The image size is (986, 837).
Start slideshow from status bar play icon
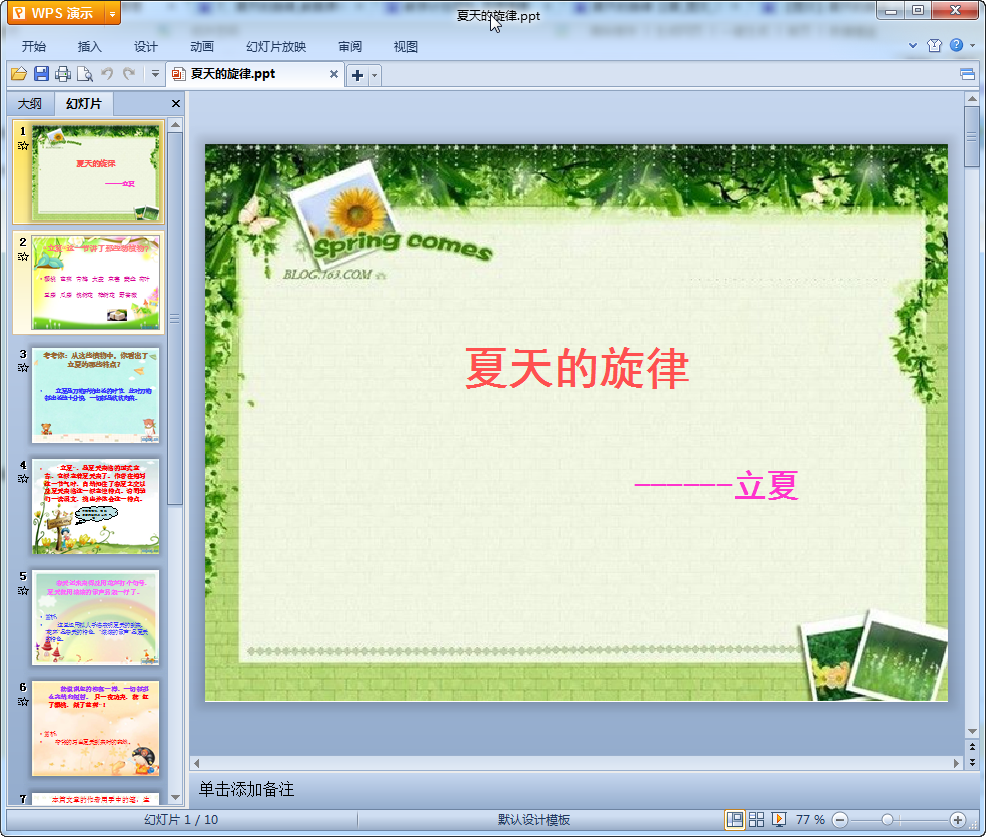(778, 819)
